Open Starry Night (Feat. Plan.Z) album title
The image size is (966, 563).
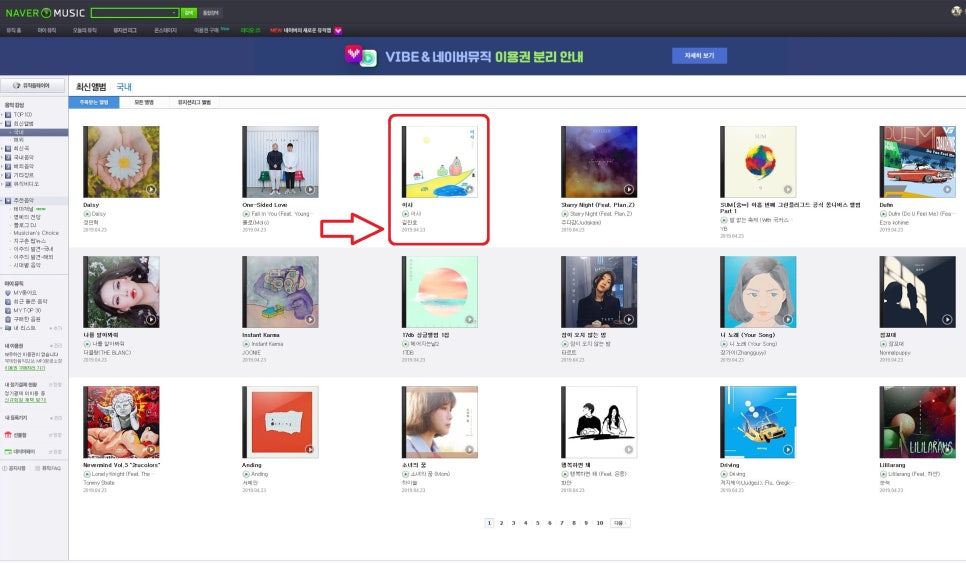[x=598, y=205]
